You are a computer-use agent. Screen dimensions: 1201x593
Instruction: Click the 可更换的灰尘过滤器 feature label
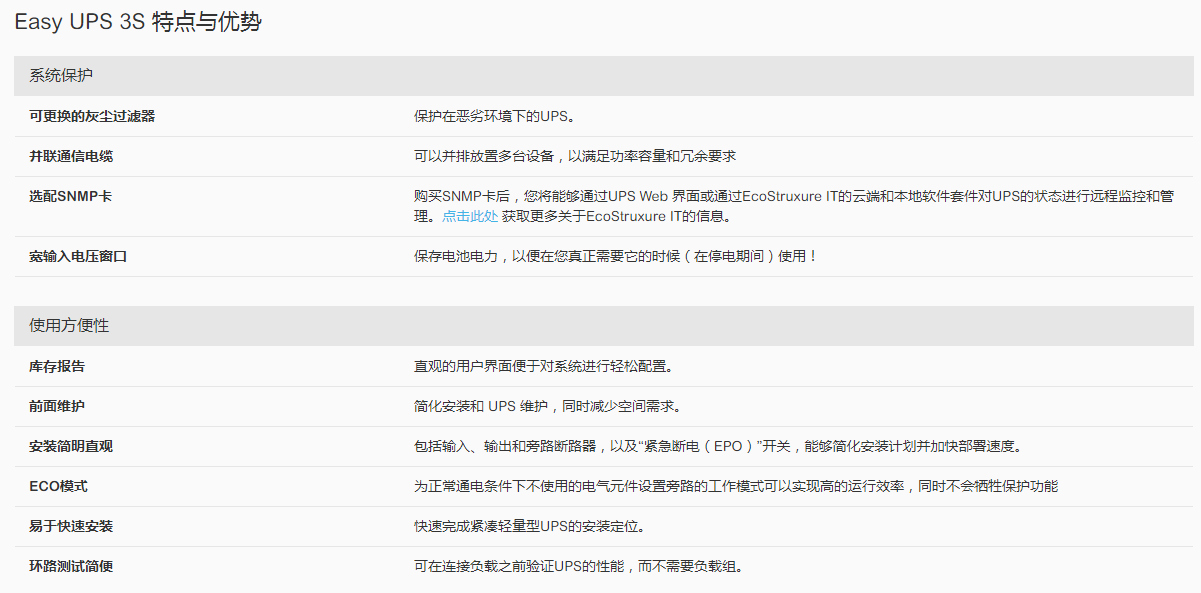coord(92,116)
